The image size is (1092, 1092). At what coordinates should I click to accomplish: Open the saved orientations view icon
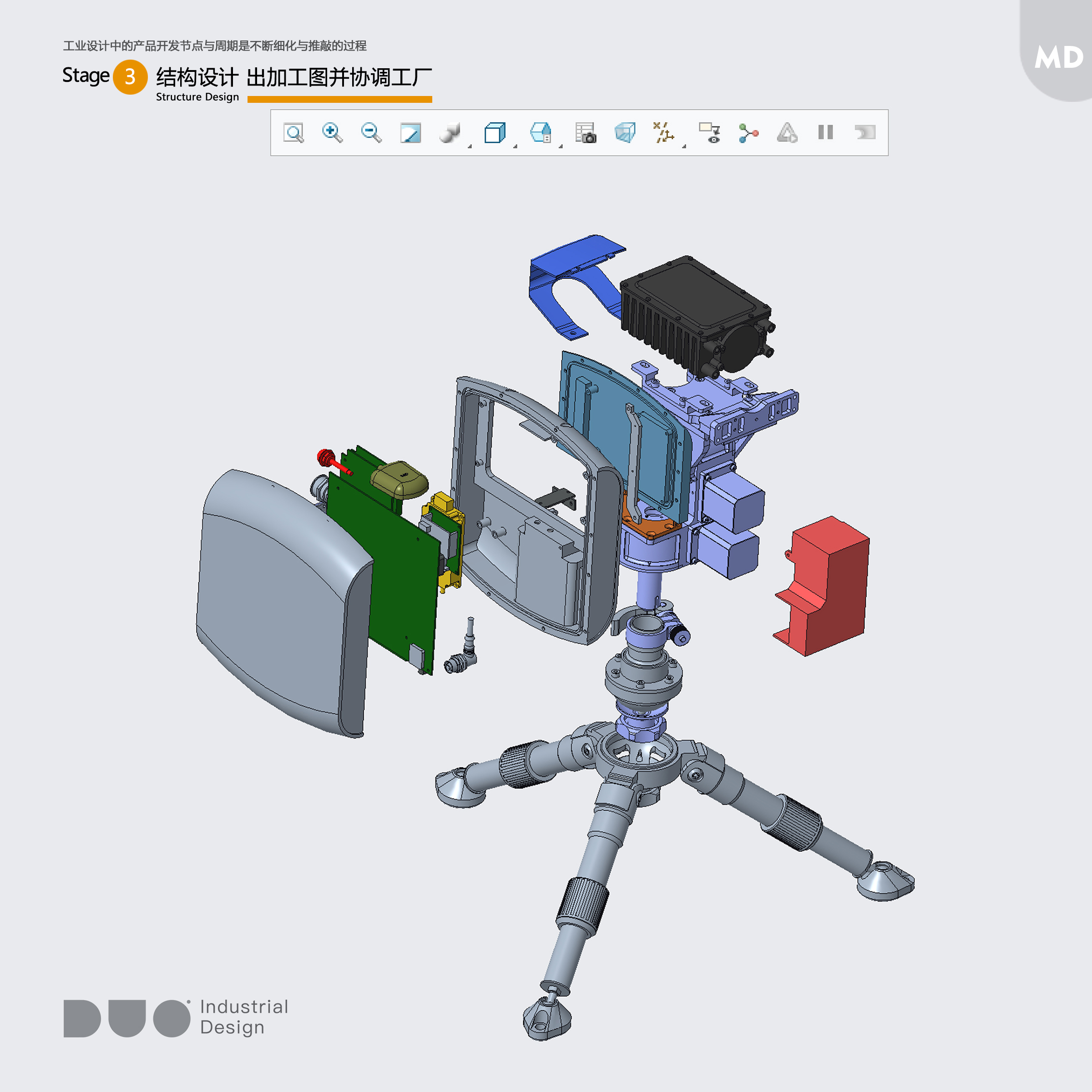tap(541, 133)
